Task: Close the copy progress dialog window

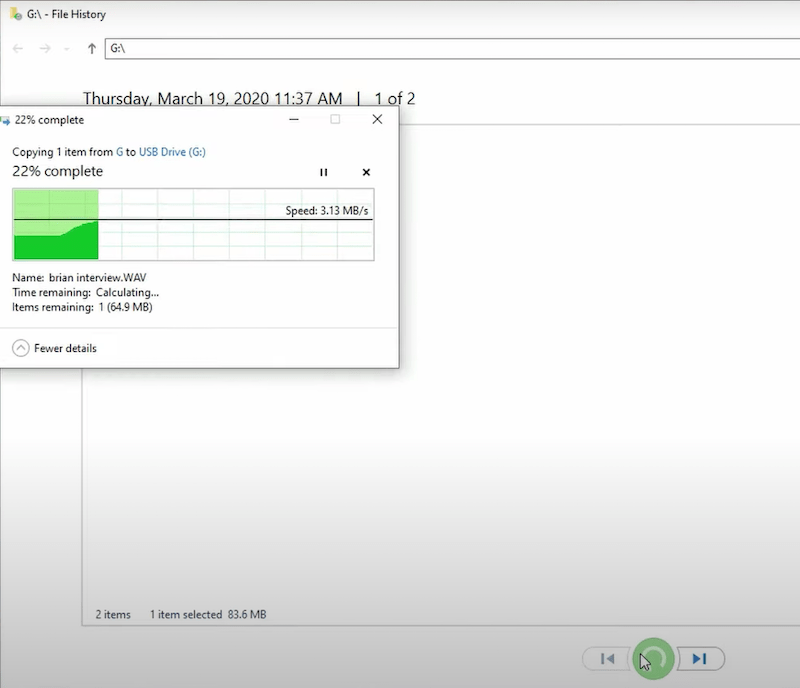Action: tap(377, 119)
